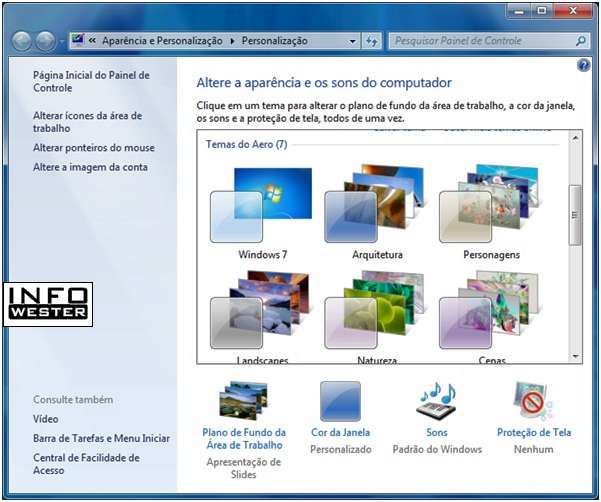Open recent pages arrow beside Forward button
Image resolution: width=601 pixels, height=502 pixels.
click(x=61, y=41)
